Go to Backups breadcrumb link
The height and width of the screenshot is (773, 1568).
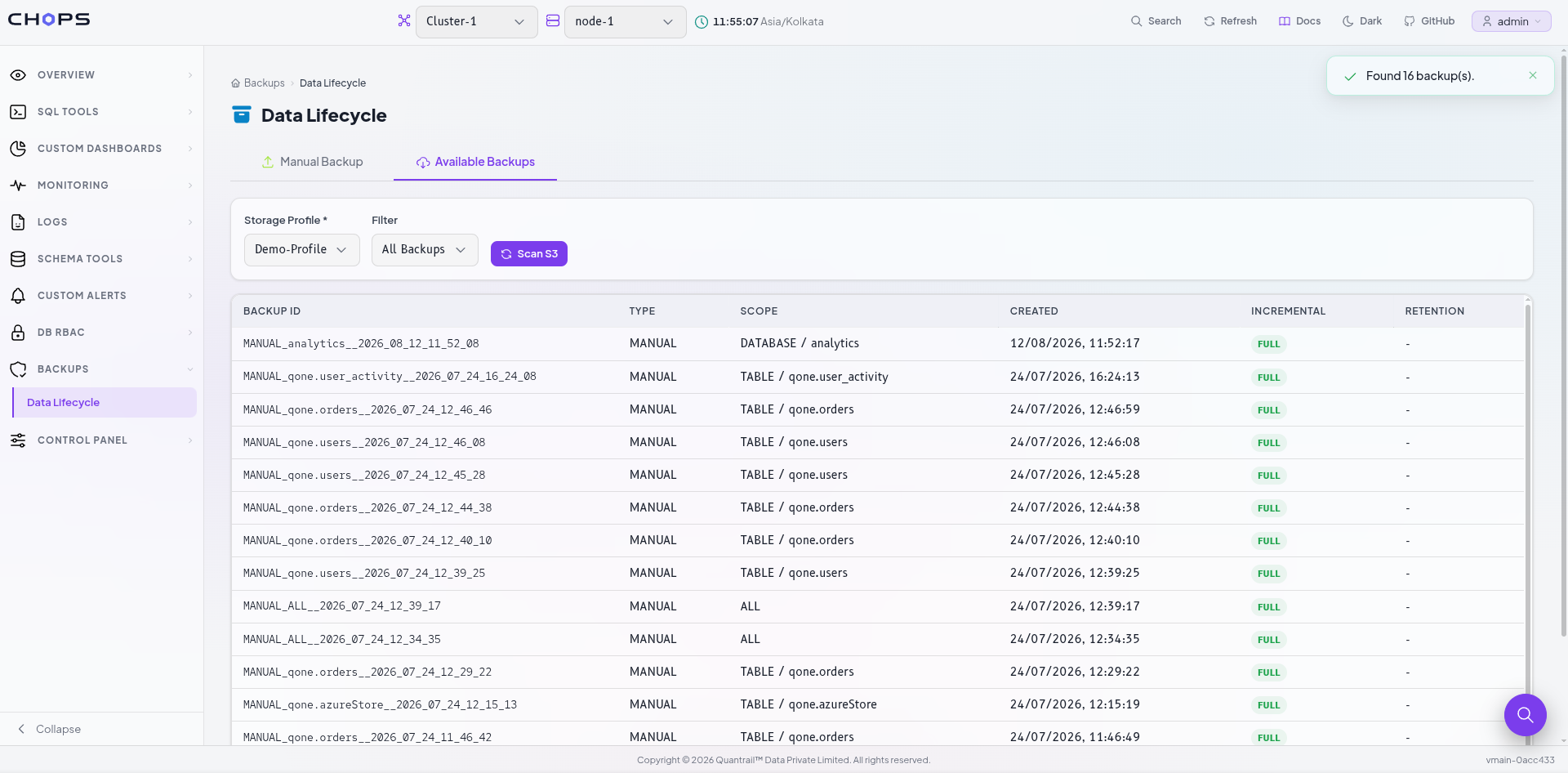(x=264, y=83)
